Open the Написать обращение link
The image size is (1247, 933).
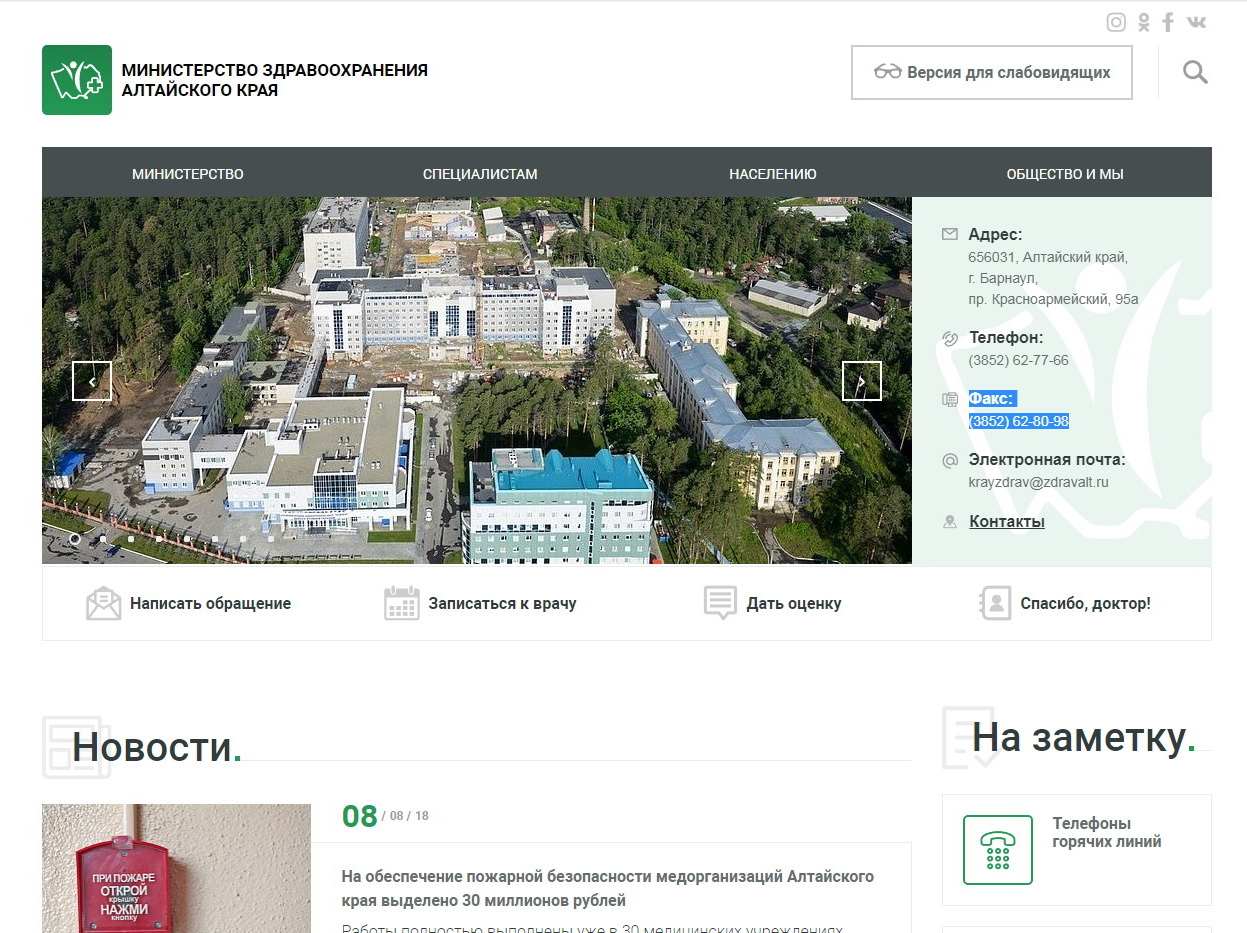tap(189, 604)
